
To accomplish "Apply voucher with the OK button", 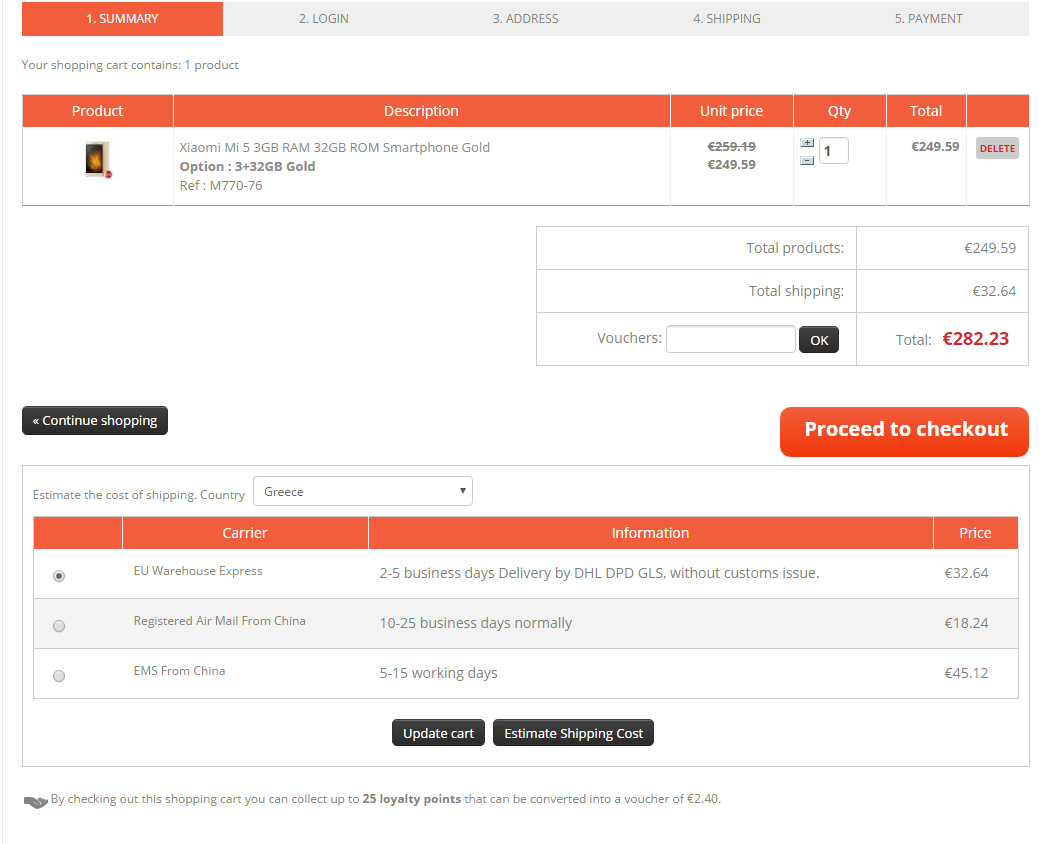I will pos(819,340).
